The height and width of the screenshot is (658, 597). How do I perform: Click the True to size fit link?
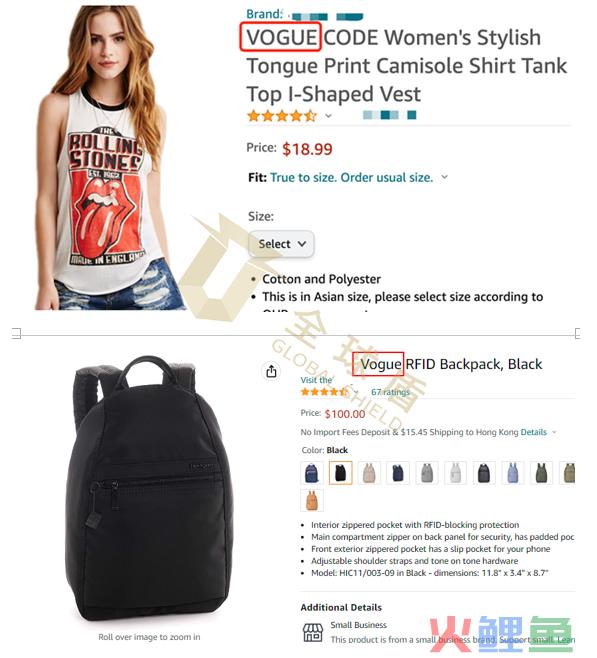pos(352,178)
